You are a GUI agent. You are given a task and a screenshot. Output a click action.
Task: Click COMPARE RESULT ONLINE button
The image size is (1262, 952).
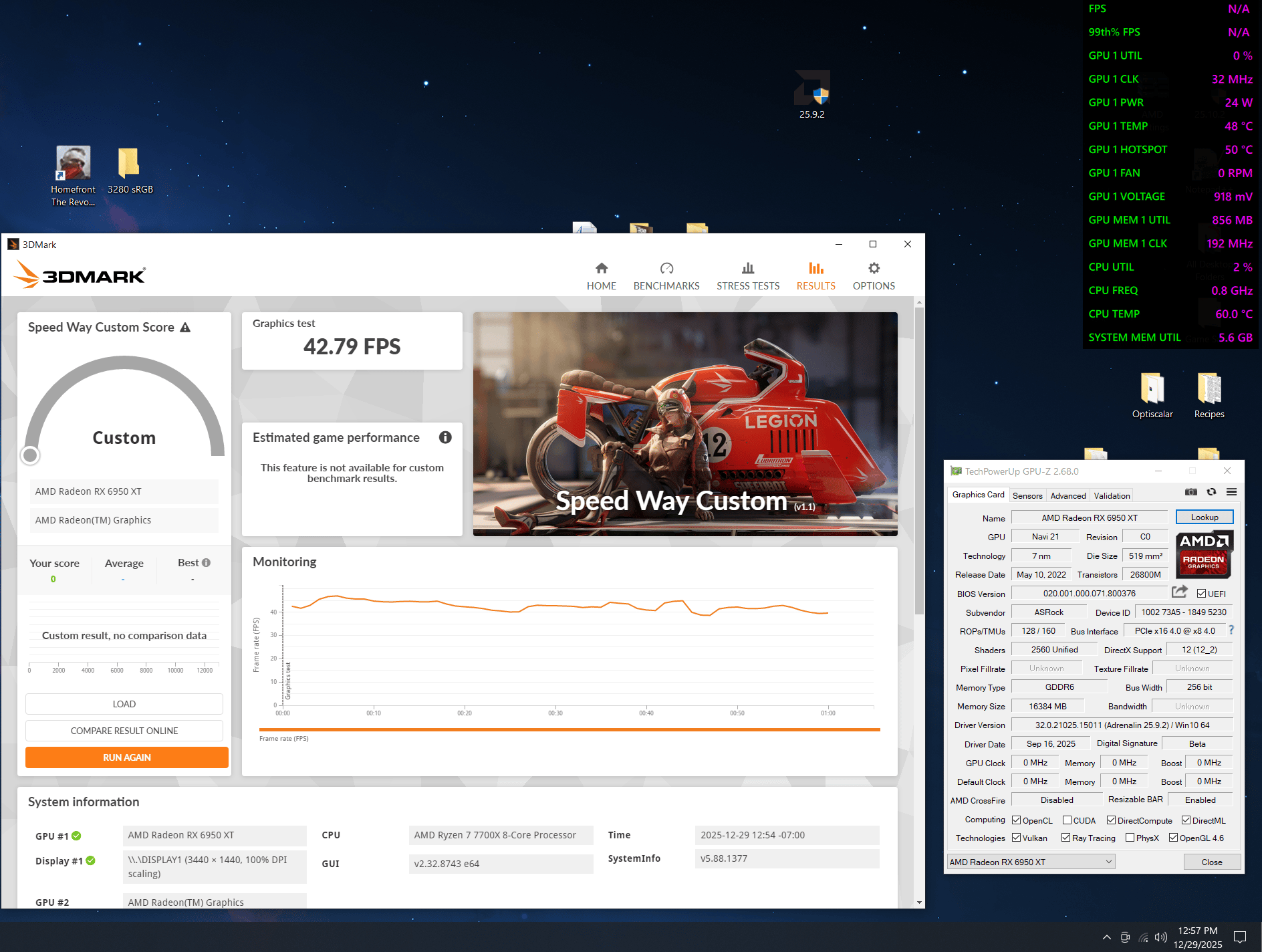pyautogui.click(x=124, y=731)
